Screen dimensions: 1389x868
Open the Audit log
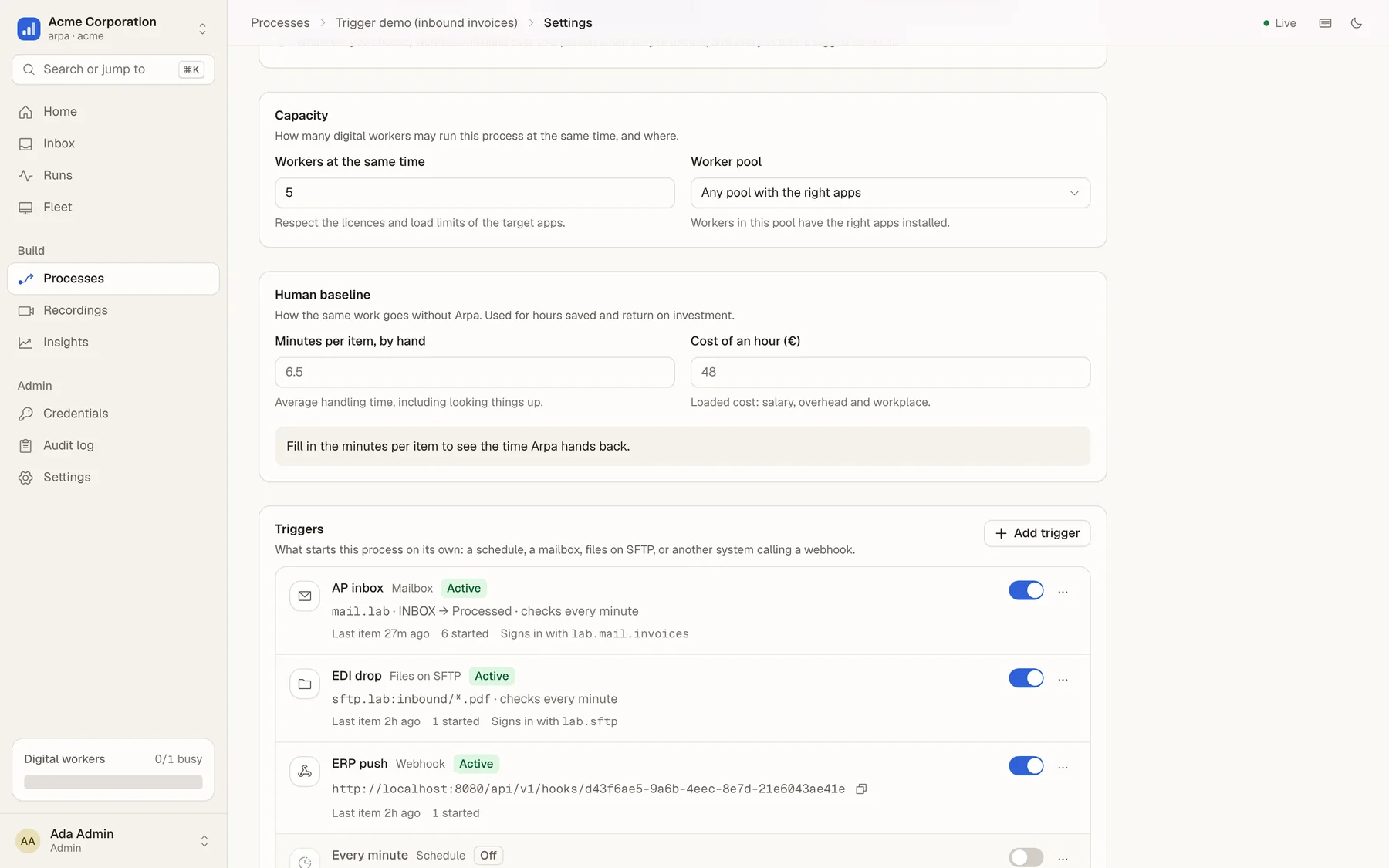pyautogui.click(x=113, y=445)
